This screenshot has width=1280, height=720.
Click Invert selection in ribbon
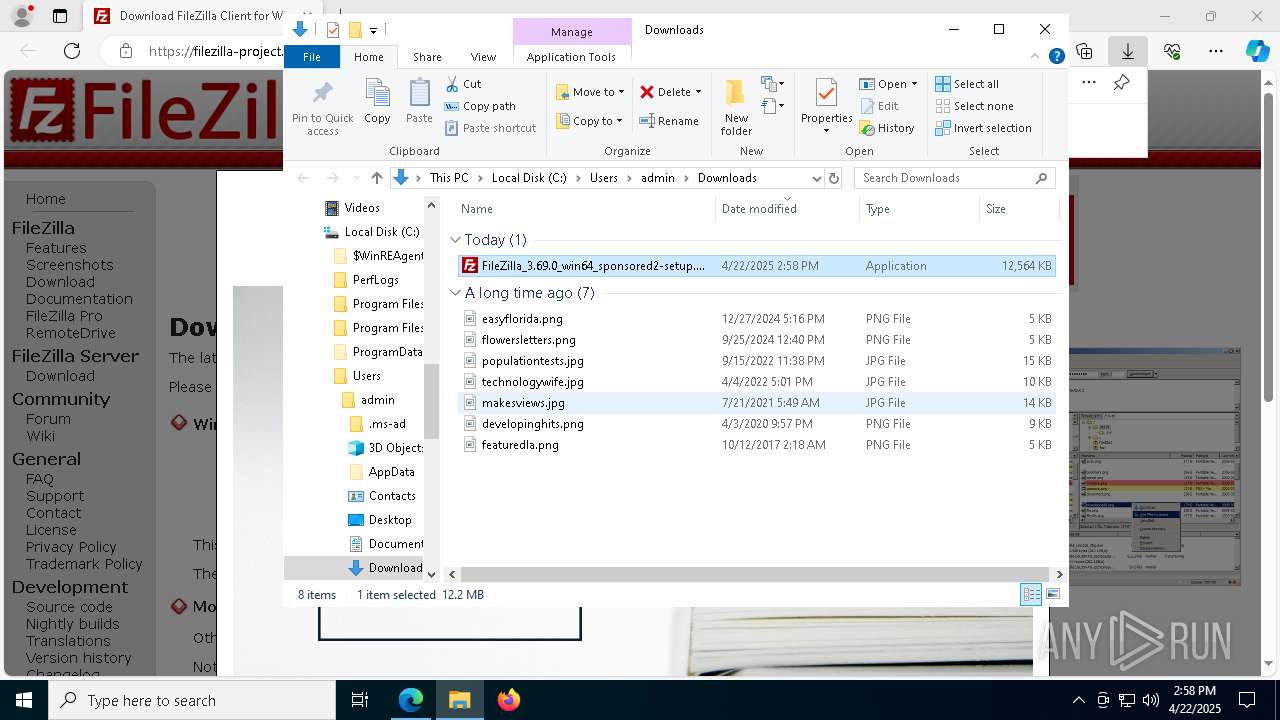[983, 128]
